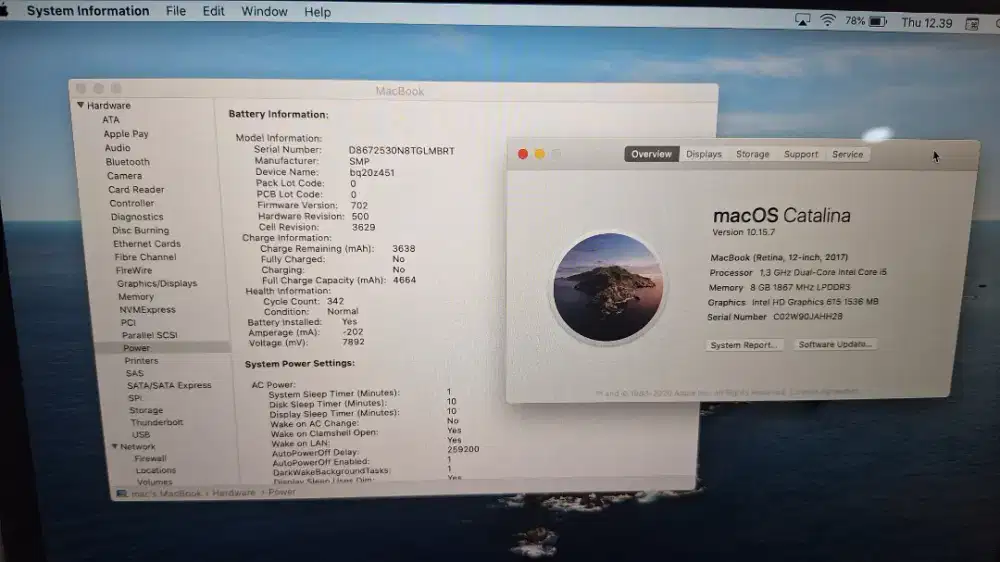Screen dimensions: 1000x562
Task: Click the computer icon in the path bar
Action: click(x=122, y=494)
